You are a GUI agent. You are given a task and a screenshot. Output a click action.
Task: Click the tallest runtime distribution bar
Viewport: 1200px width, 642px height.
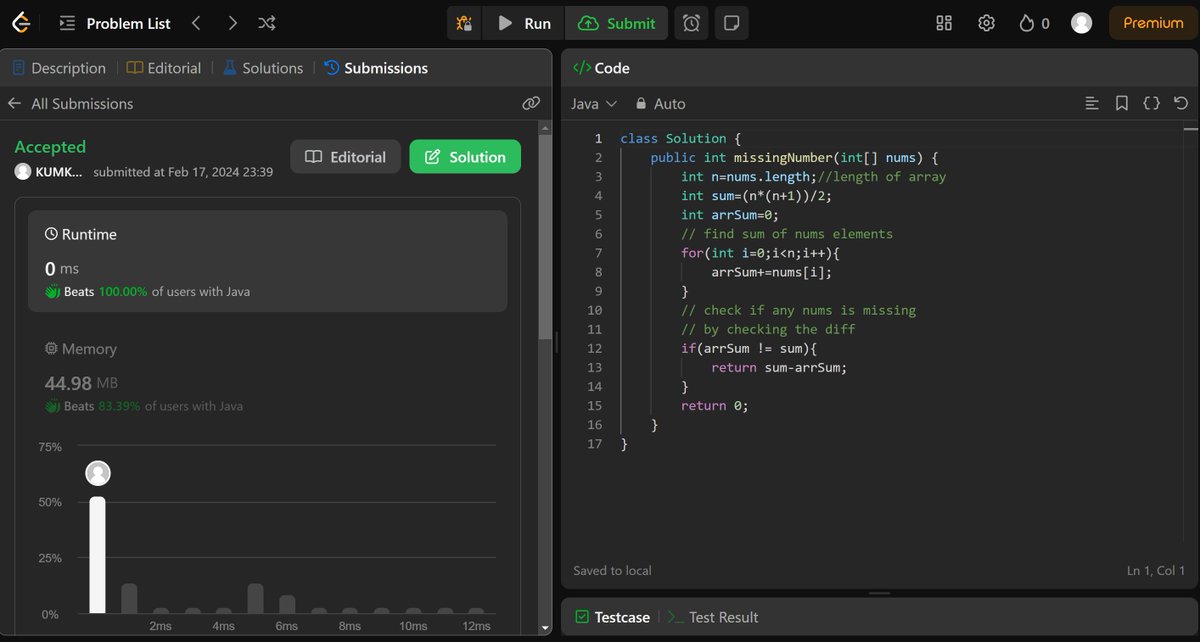tap(97, 555)
